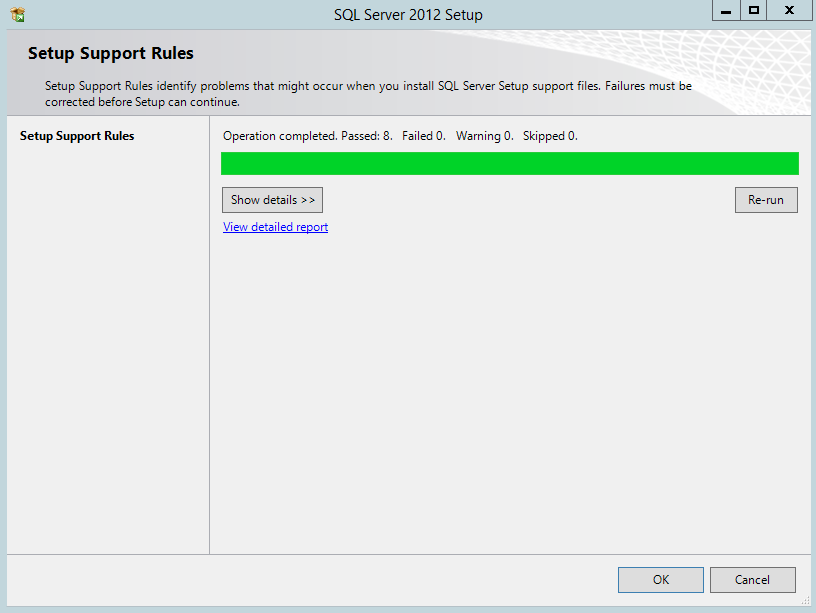Screen dimensions: 816x613
Task: Maximize the SQL Server 2012 Setup window
Action: coord(754,10)
